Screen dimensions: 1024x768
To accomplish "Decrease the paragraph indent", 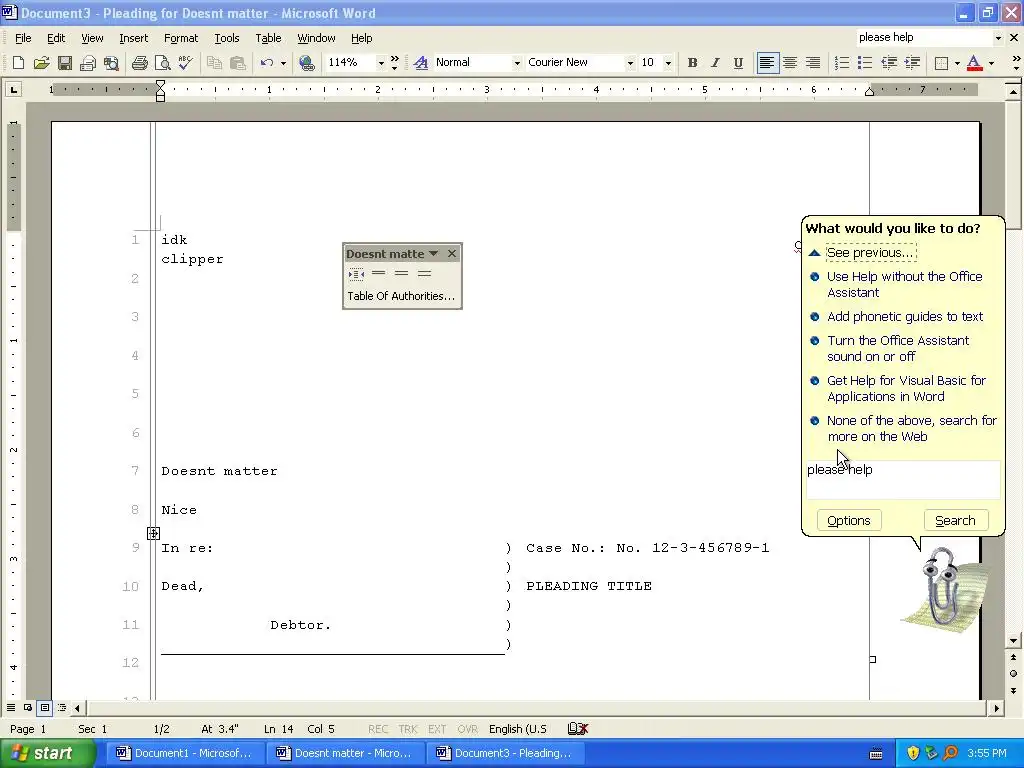I will pyautogui.click(x=888, y=63).
